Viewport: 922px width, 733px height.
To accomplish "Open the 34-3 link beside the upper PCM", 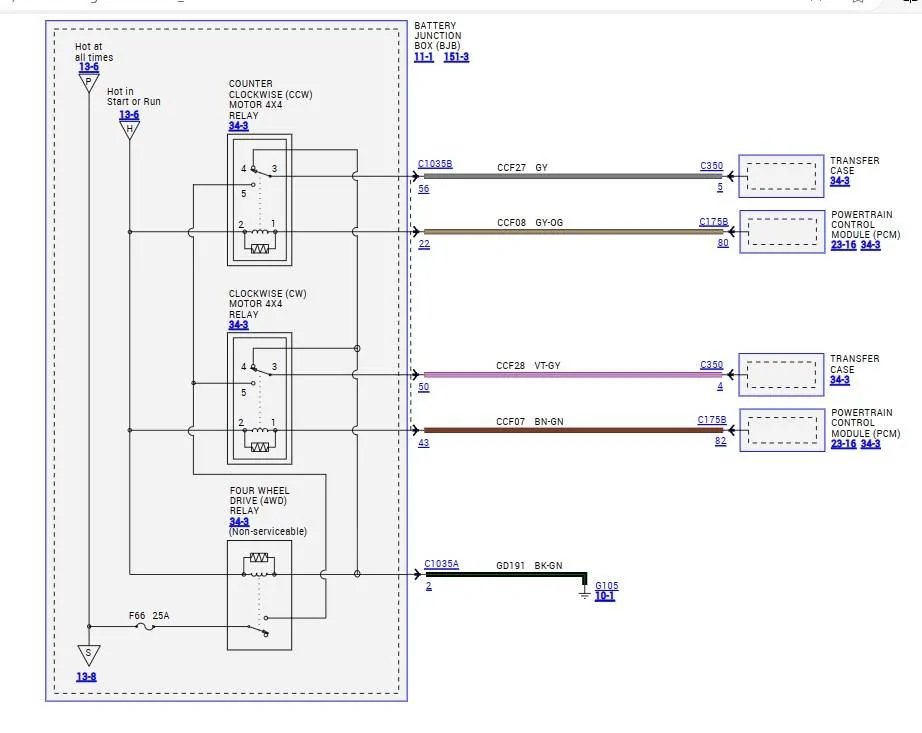I will tap(870, 245).
